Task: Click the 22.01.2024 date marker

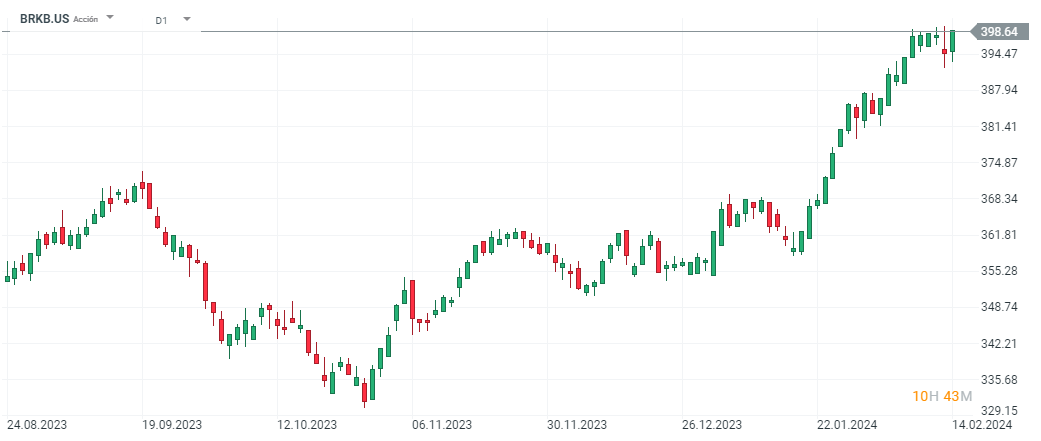Action: pyautogui.click(x=847, y=425)
